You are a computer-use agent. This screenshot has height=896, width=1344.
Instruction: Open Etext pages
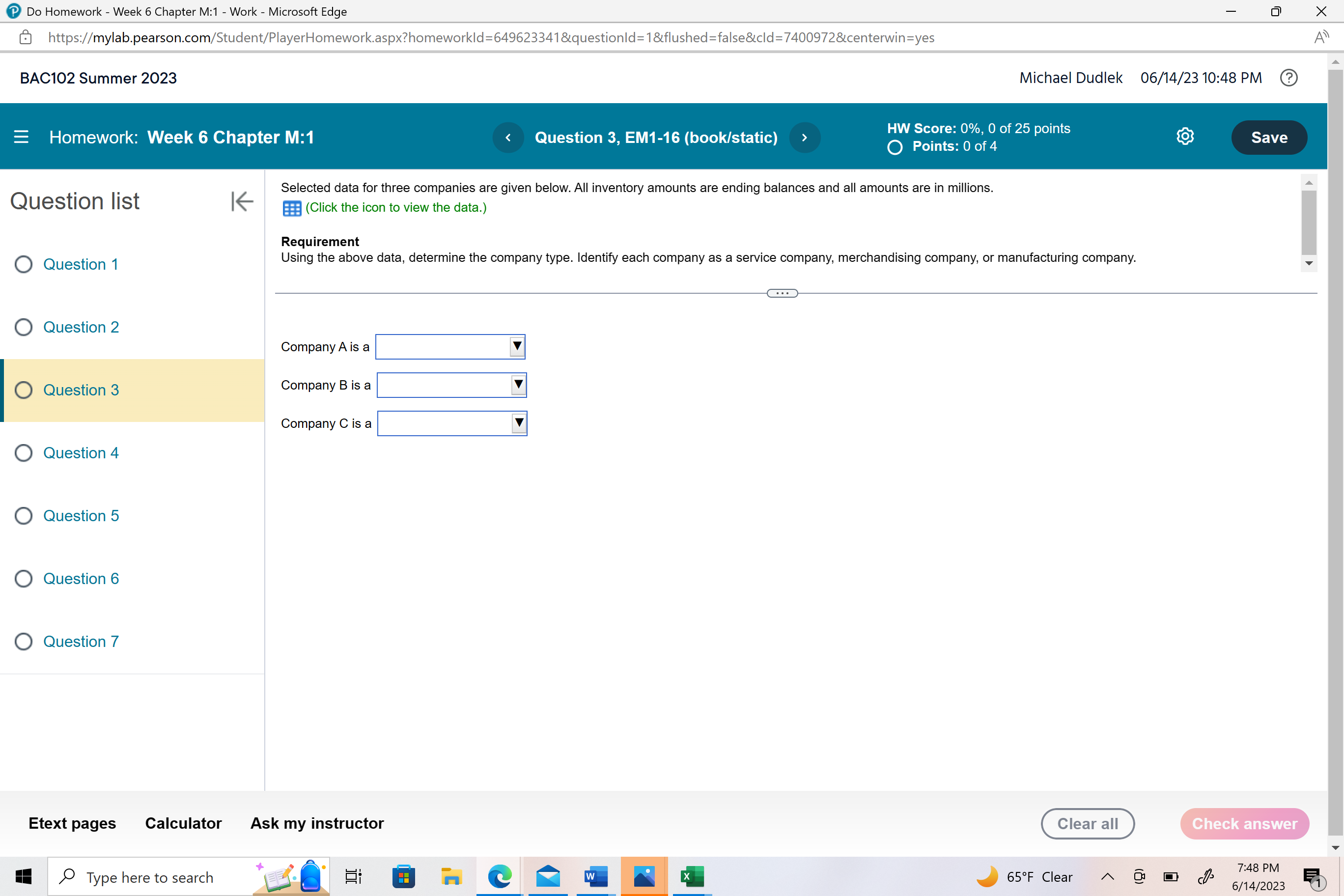(72, 823)
